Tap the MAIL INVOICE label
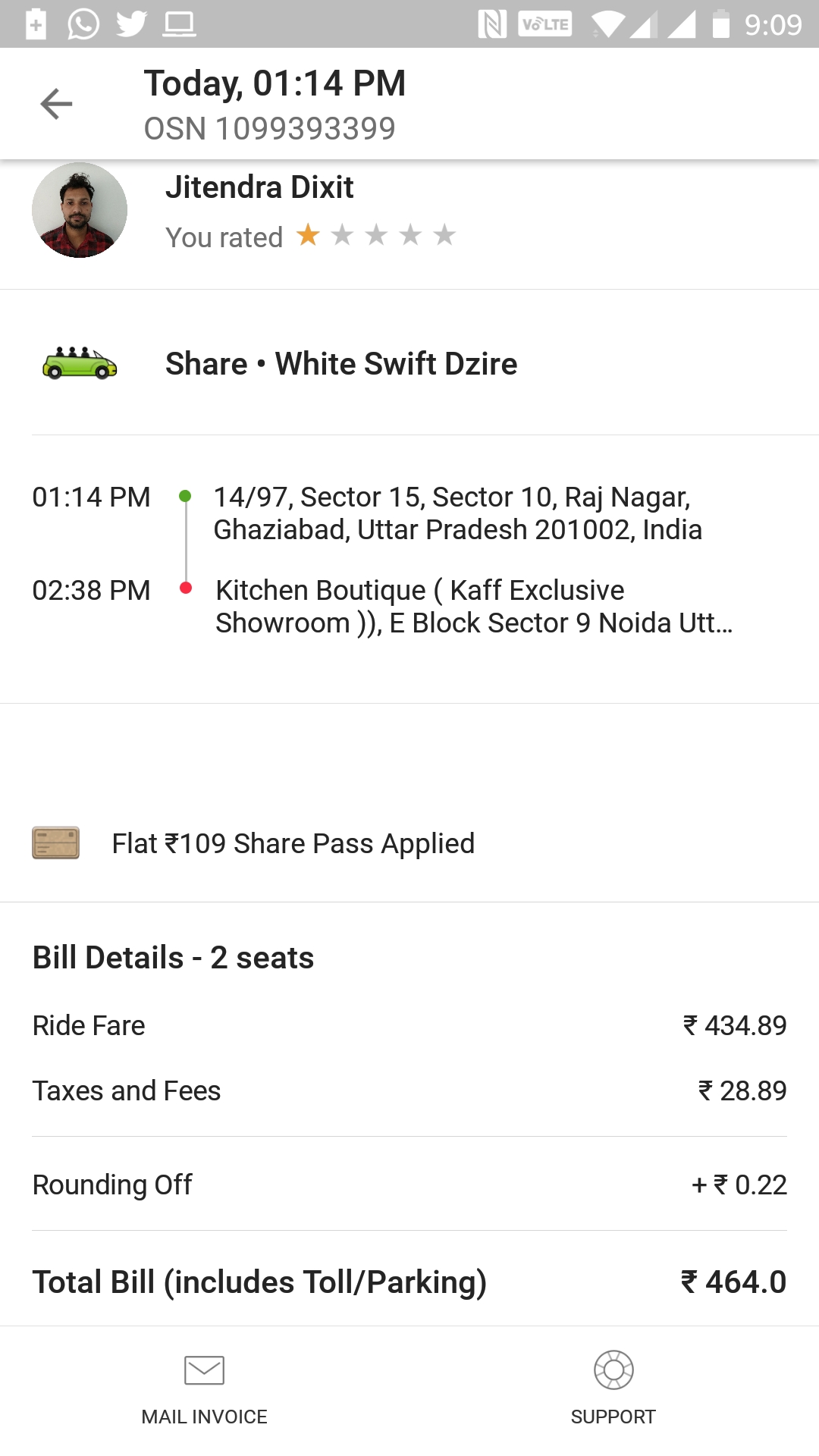The height and width of the screenshot is (1456, 819). (204, 1417)
